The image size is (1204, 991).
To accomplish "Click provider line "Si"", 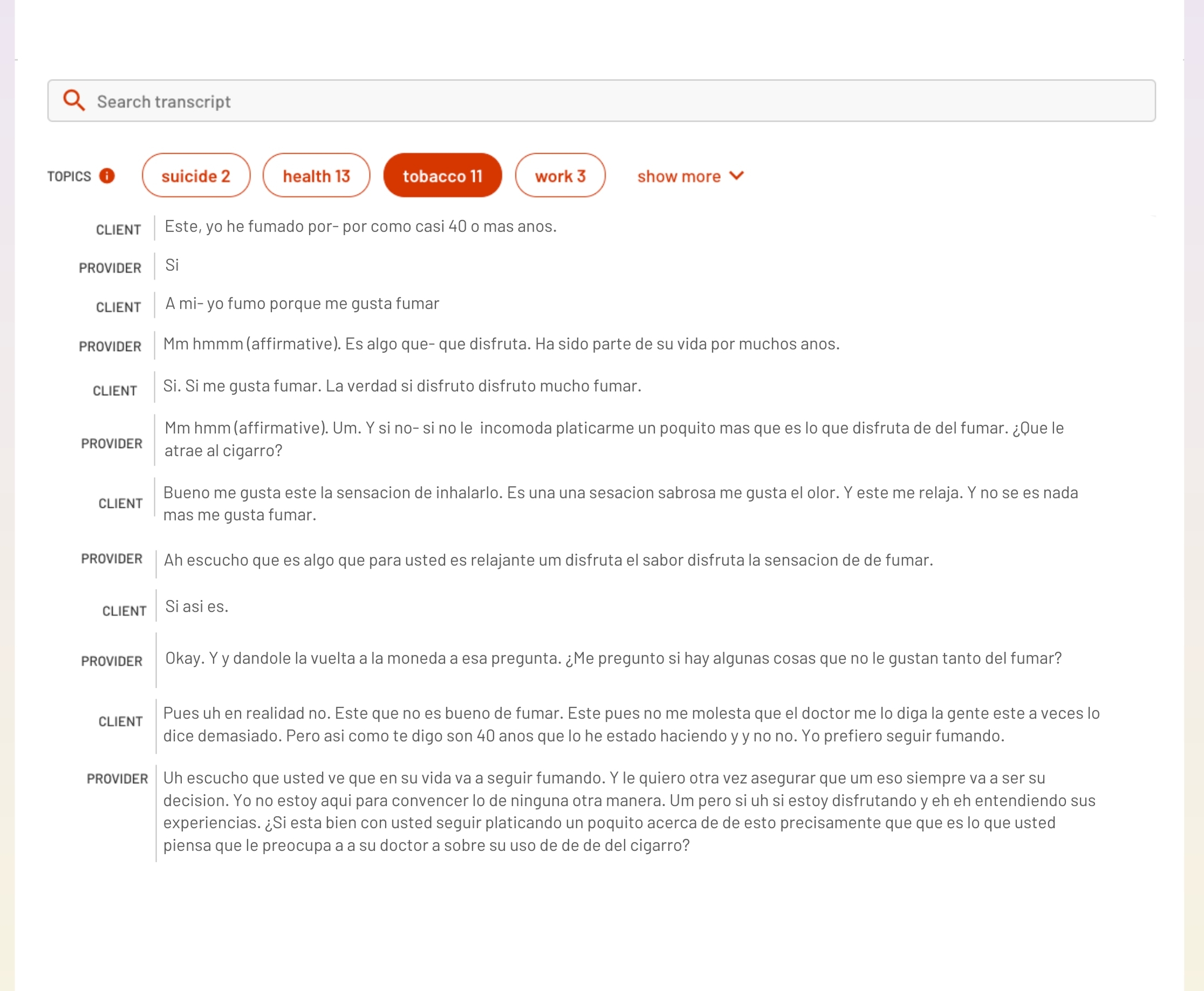I will pyautogui.click(x=172, y=265).
